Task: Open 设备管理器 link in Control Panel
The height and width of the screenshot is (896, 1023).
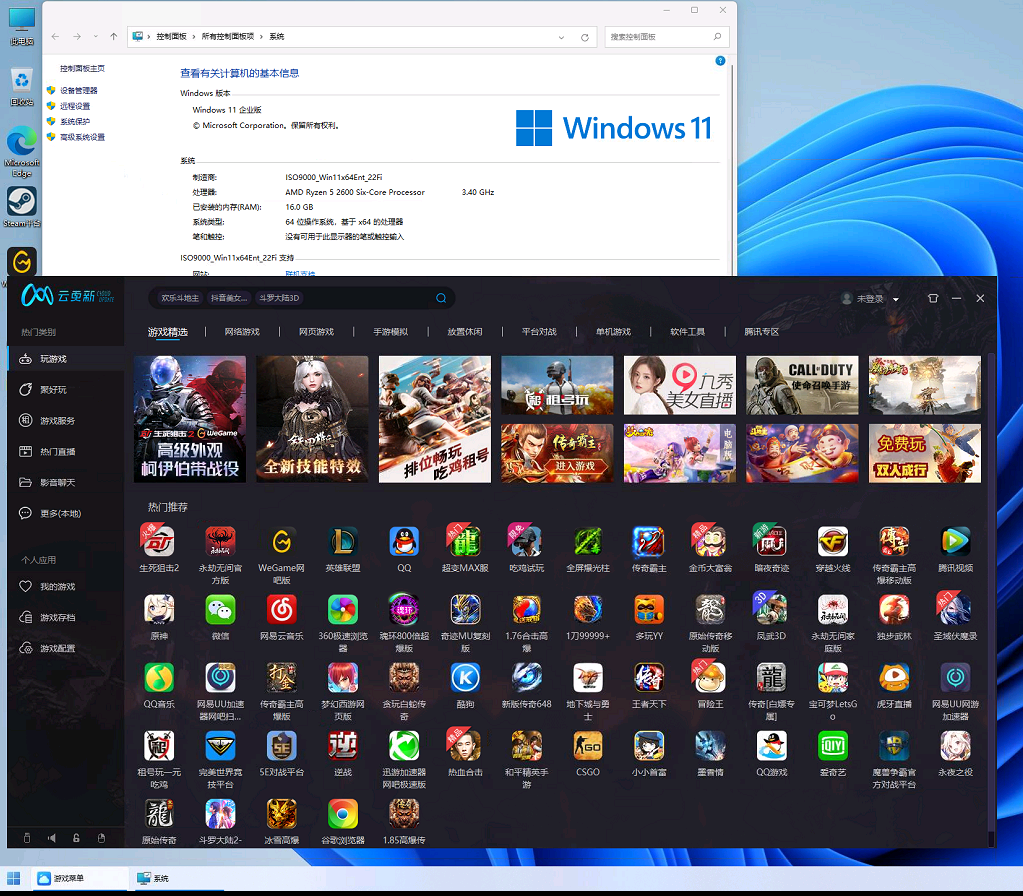Action: (x=79, y=91)
